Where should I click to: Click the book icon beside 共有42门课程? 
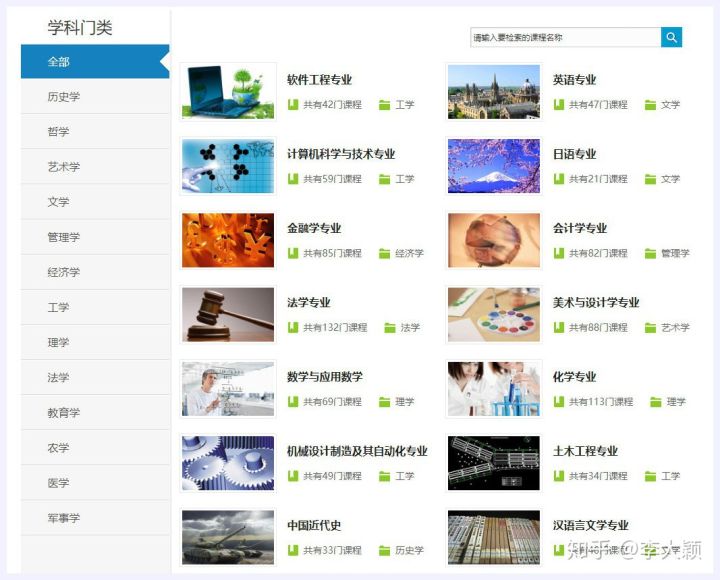pos(293,105)
